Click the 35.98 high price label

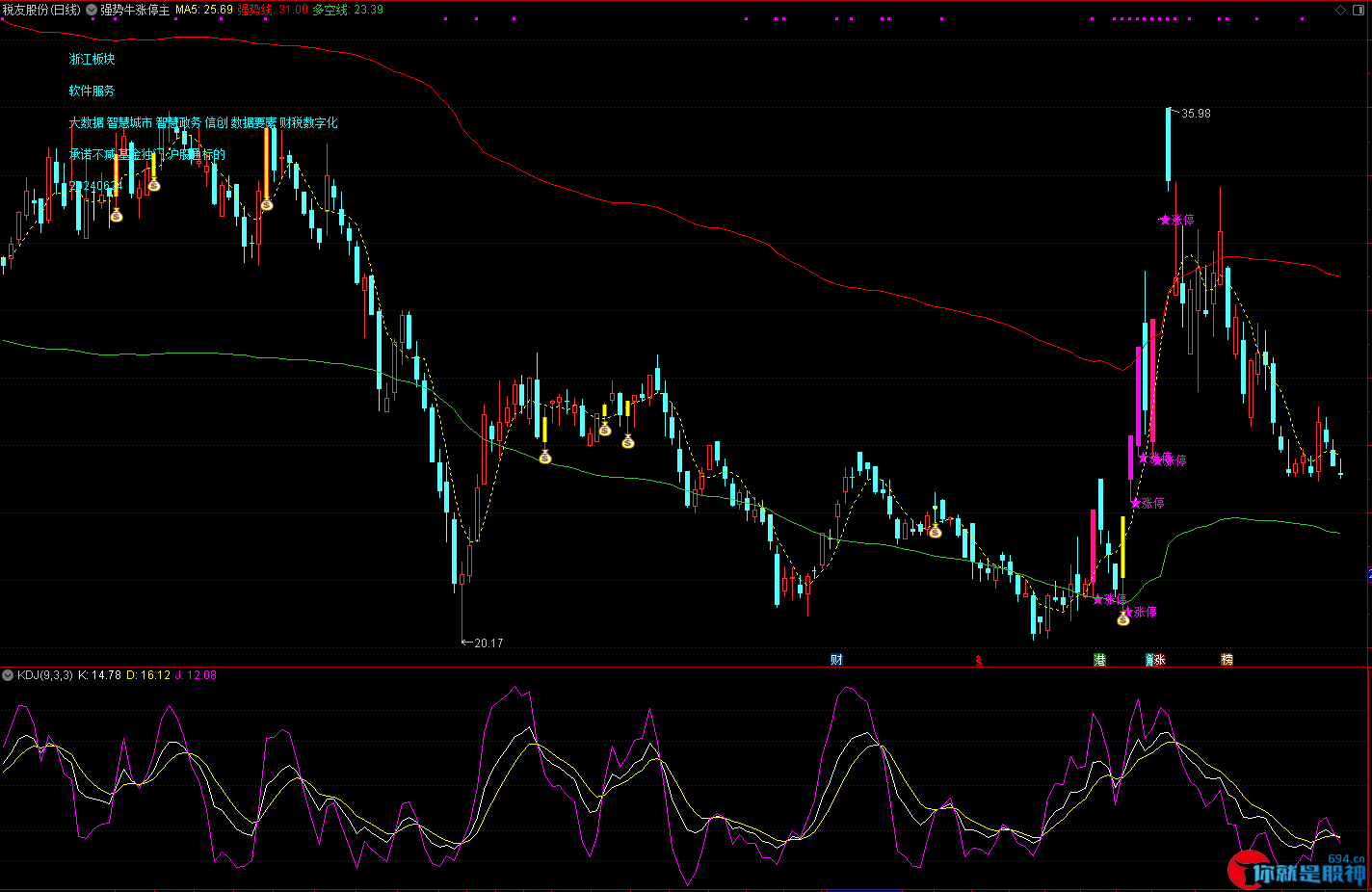pos(1196,114)
